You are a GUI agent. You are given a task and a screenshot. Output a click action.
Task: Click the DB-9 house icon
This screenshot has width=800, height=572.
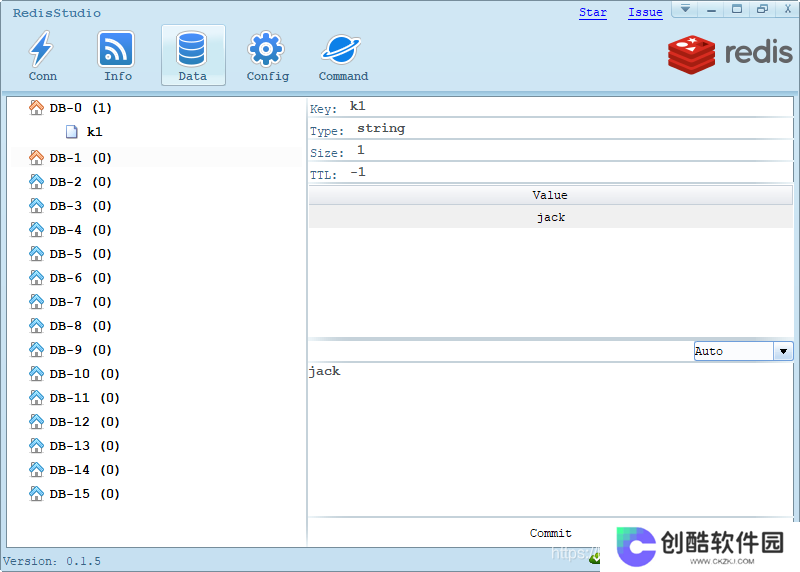pos(36,350)
